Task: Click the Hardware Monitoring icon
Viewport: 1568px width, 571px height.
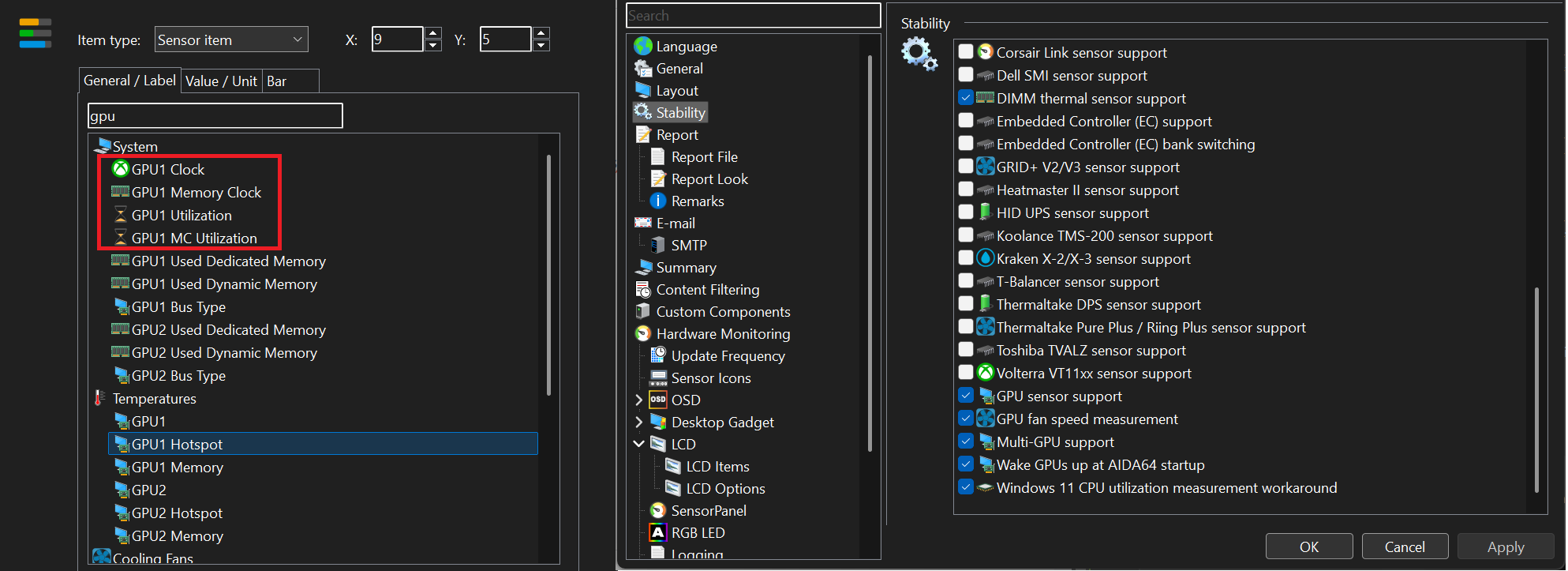Action: pos(643,333)
